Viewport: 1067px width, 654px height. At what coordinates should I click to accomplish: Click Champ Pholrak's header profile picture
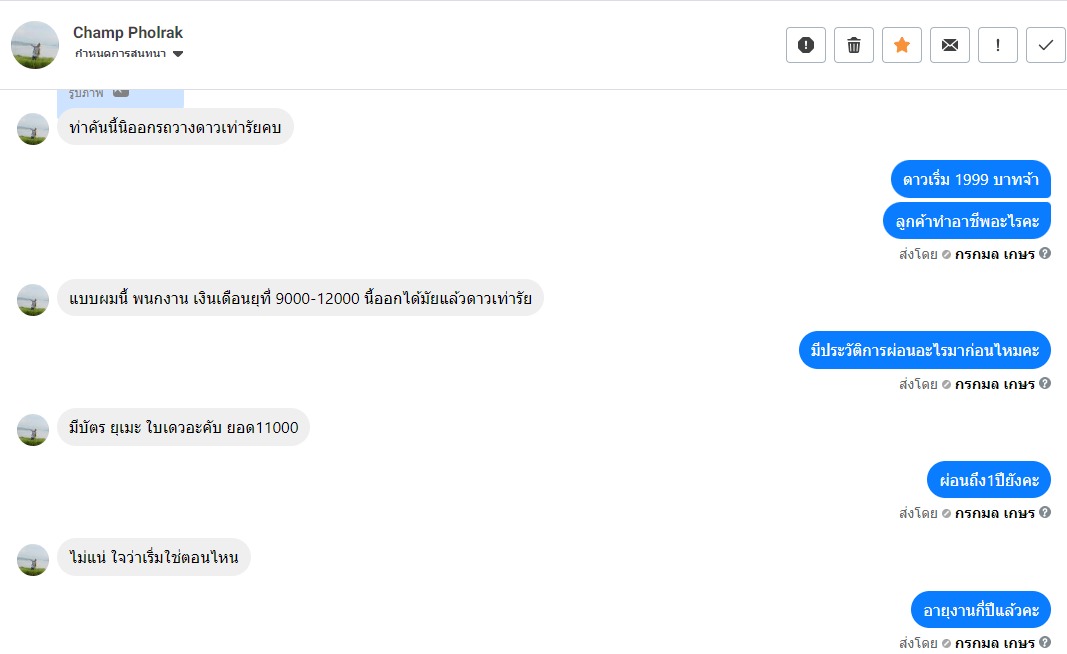pos(35,45)
